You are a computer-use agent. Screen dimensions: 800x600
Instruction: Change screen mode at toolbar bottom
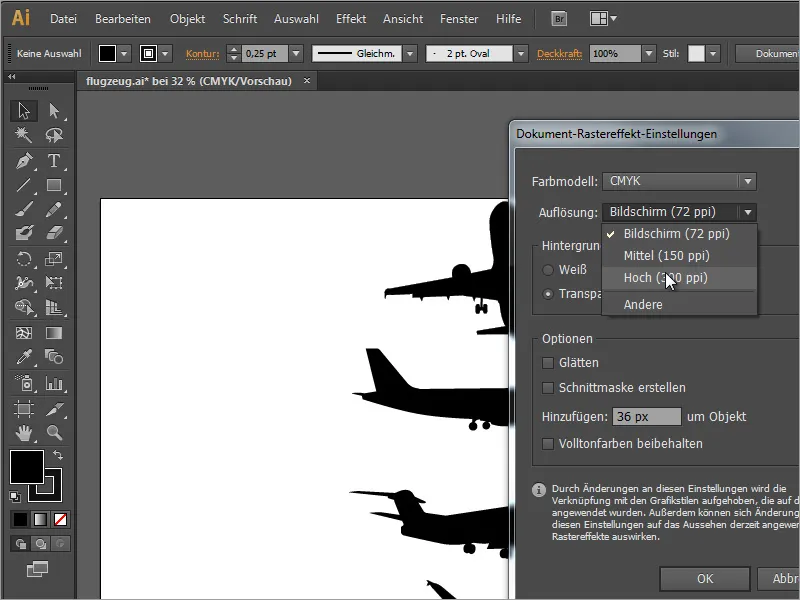tap(37, 569)
